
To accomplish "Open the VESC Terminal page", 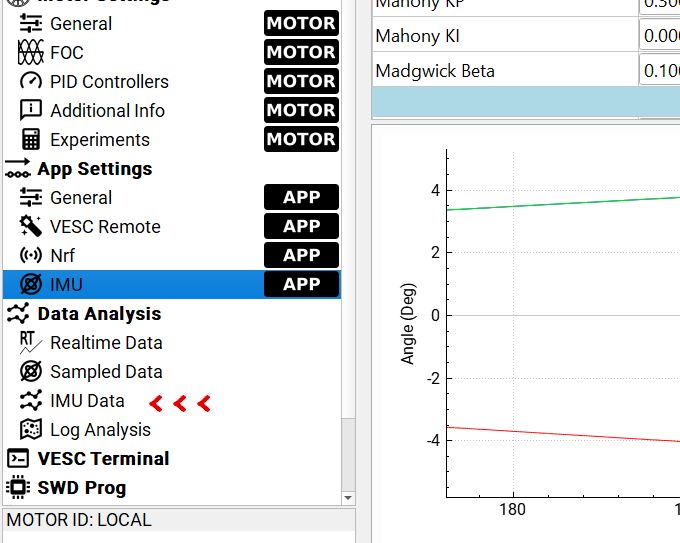I will 103,459.
